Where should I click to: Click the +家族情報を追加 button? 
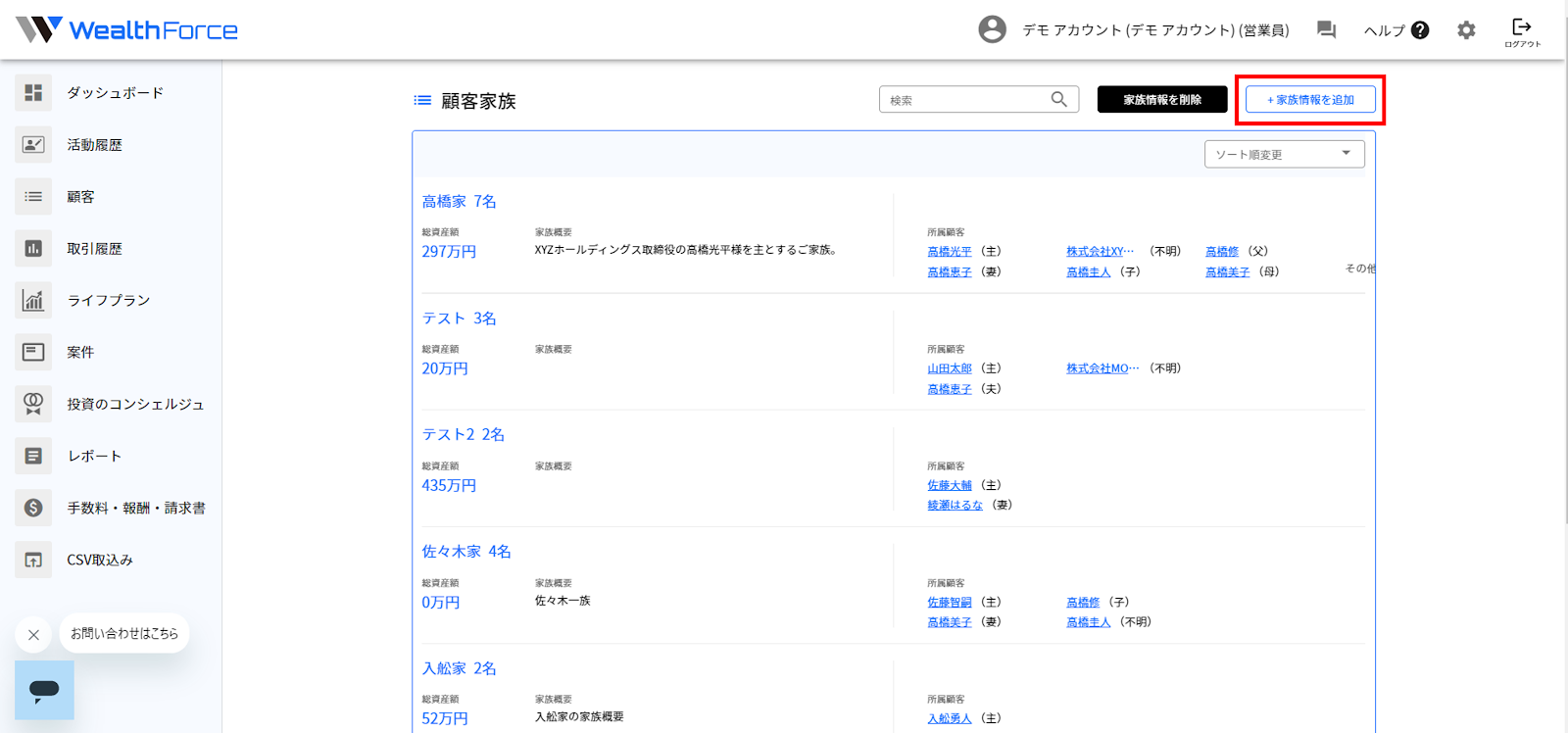coord(1310,99)
